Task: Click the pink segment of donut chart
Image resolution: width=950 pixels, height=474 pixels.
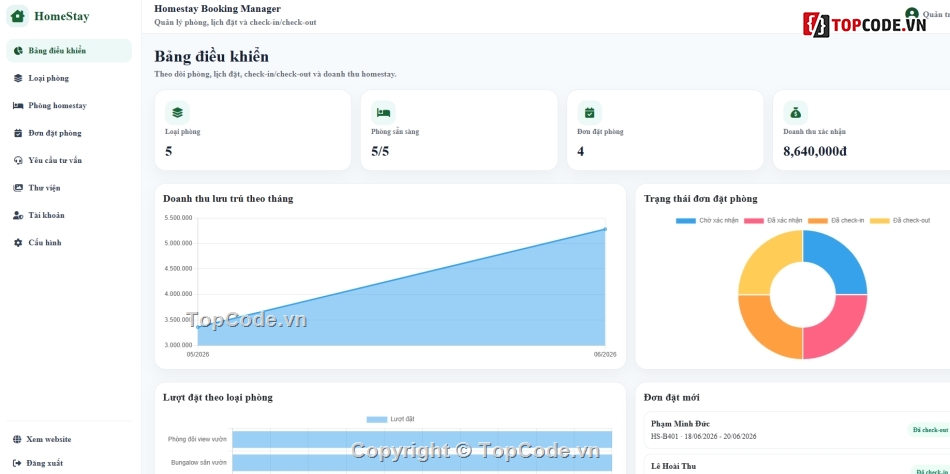Action: 839,329
